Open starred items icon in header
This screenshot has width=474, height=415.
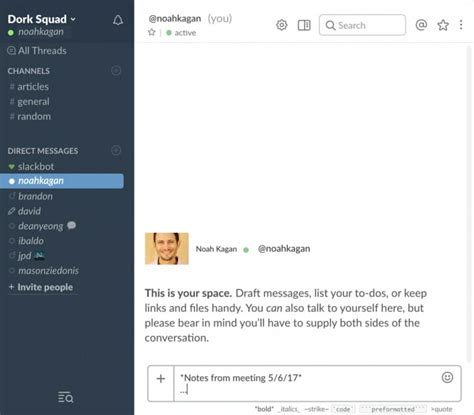tap(443, 25)
